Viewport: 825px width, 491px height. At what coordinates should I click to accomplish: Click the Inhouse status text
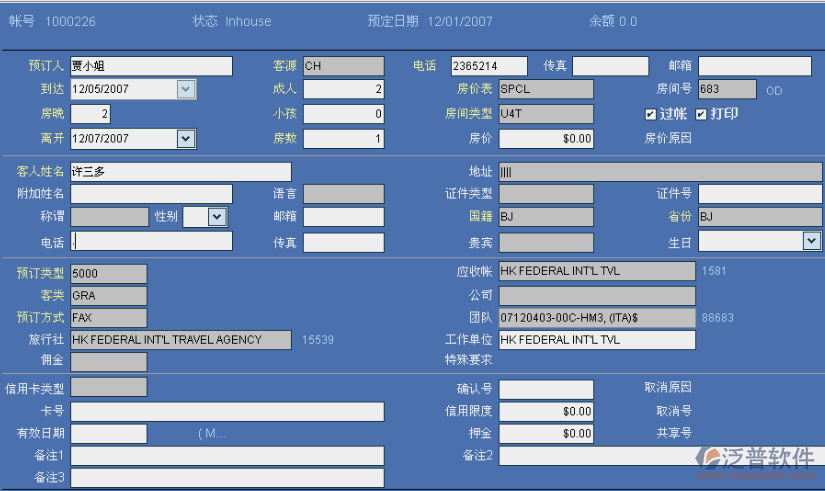248,22
